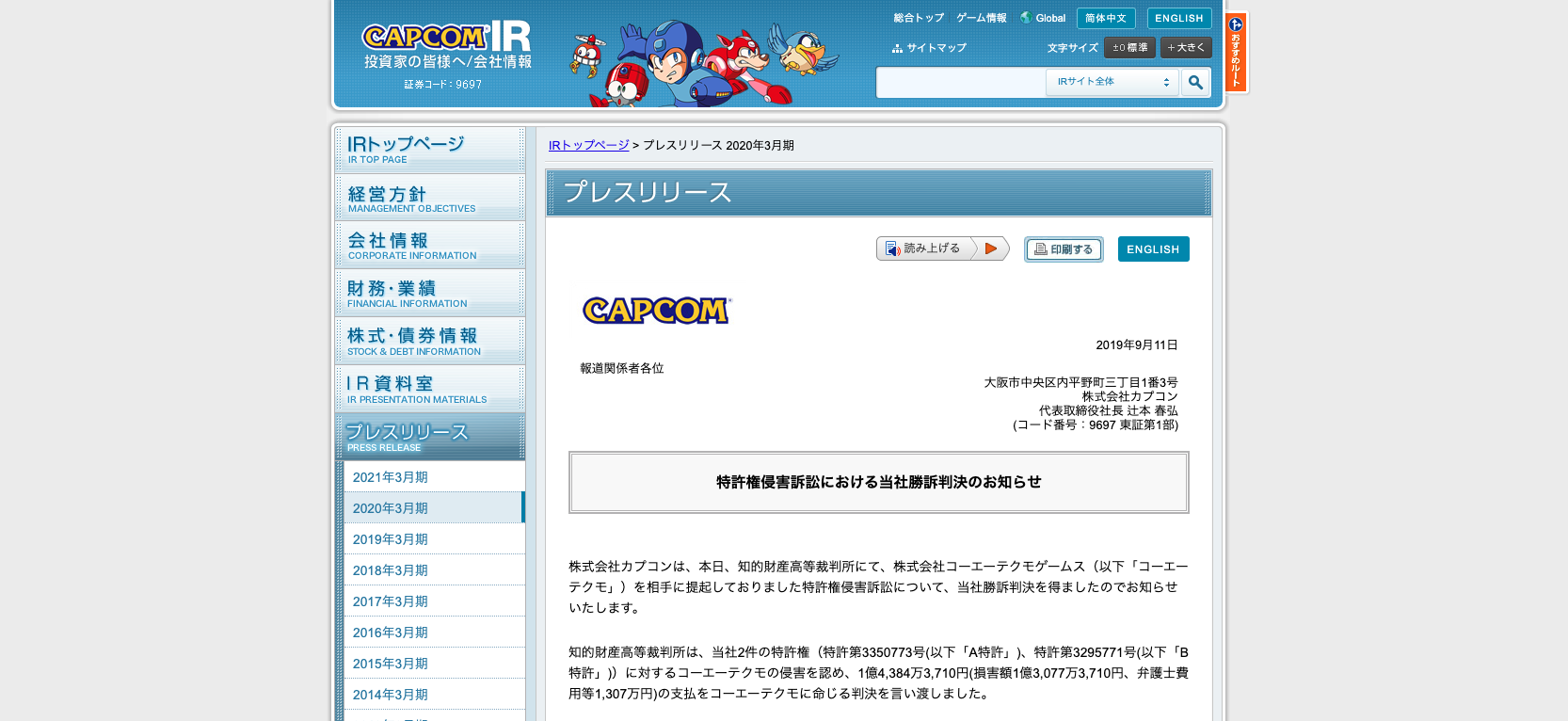Click the press release headline 特許権侵害訴訟
This screenshot has height=721, width=1568.
click(x=879, y=482)
